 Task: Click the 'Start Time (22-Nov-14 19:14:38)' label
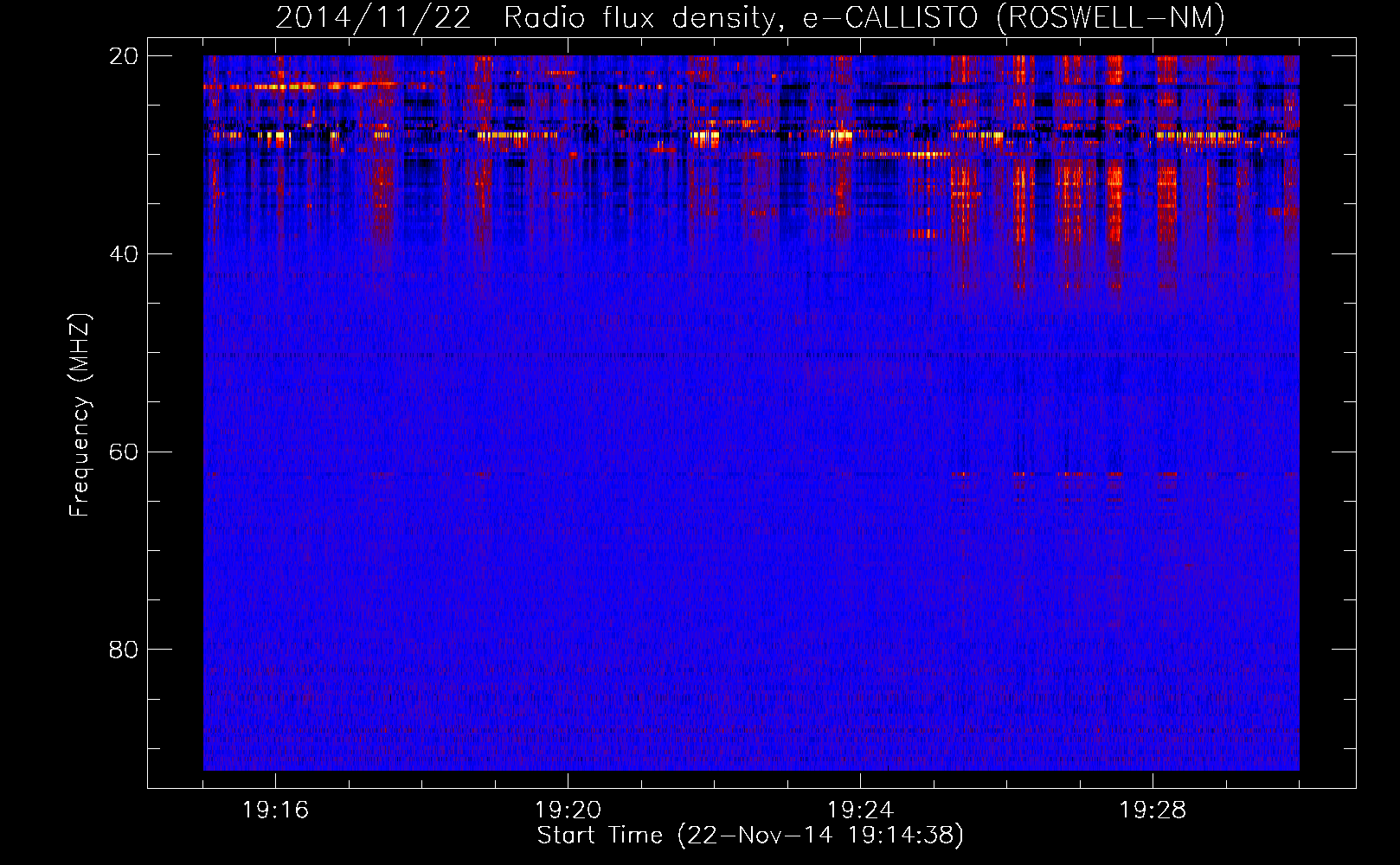click(x=750, y=835)
